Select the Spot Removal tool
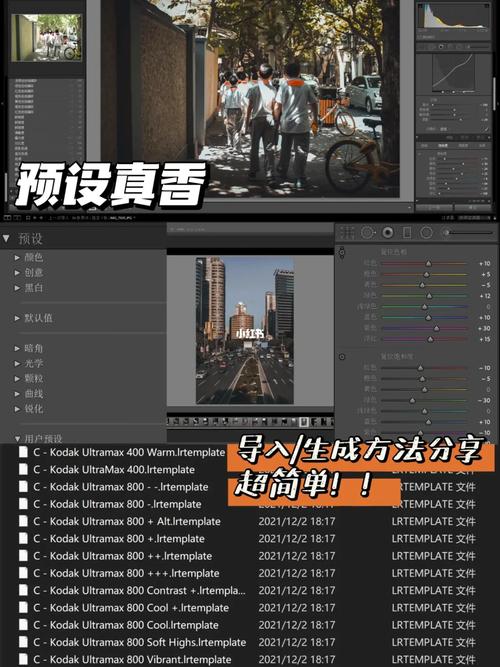The image size is (500, 667). tap(368, 233)
